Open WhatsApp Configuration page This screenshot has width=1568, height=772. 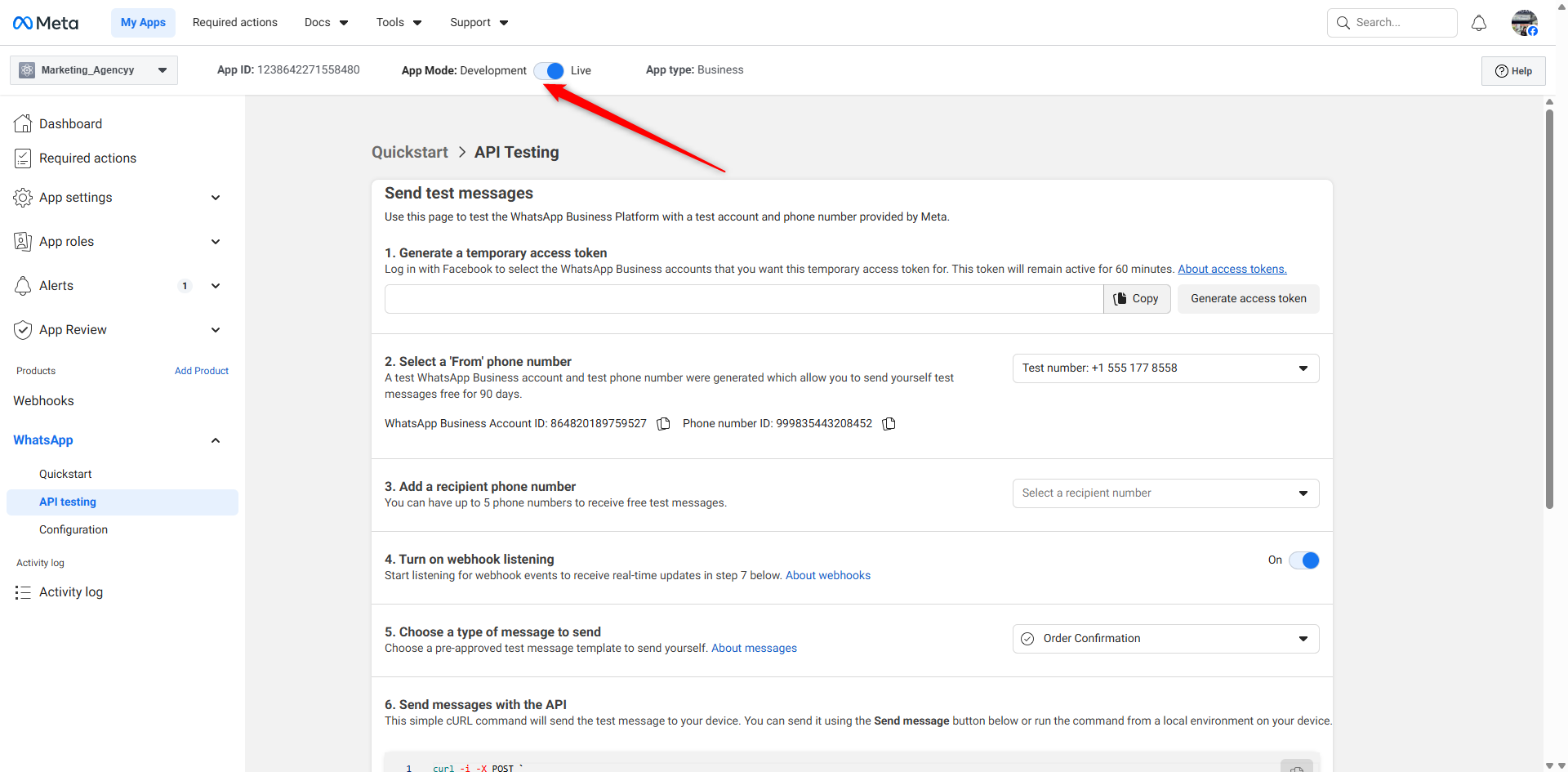pos(73,530)
